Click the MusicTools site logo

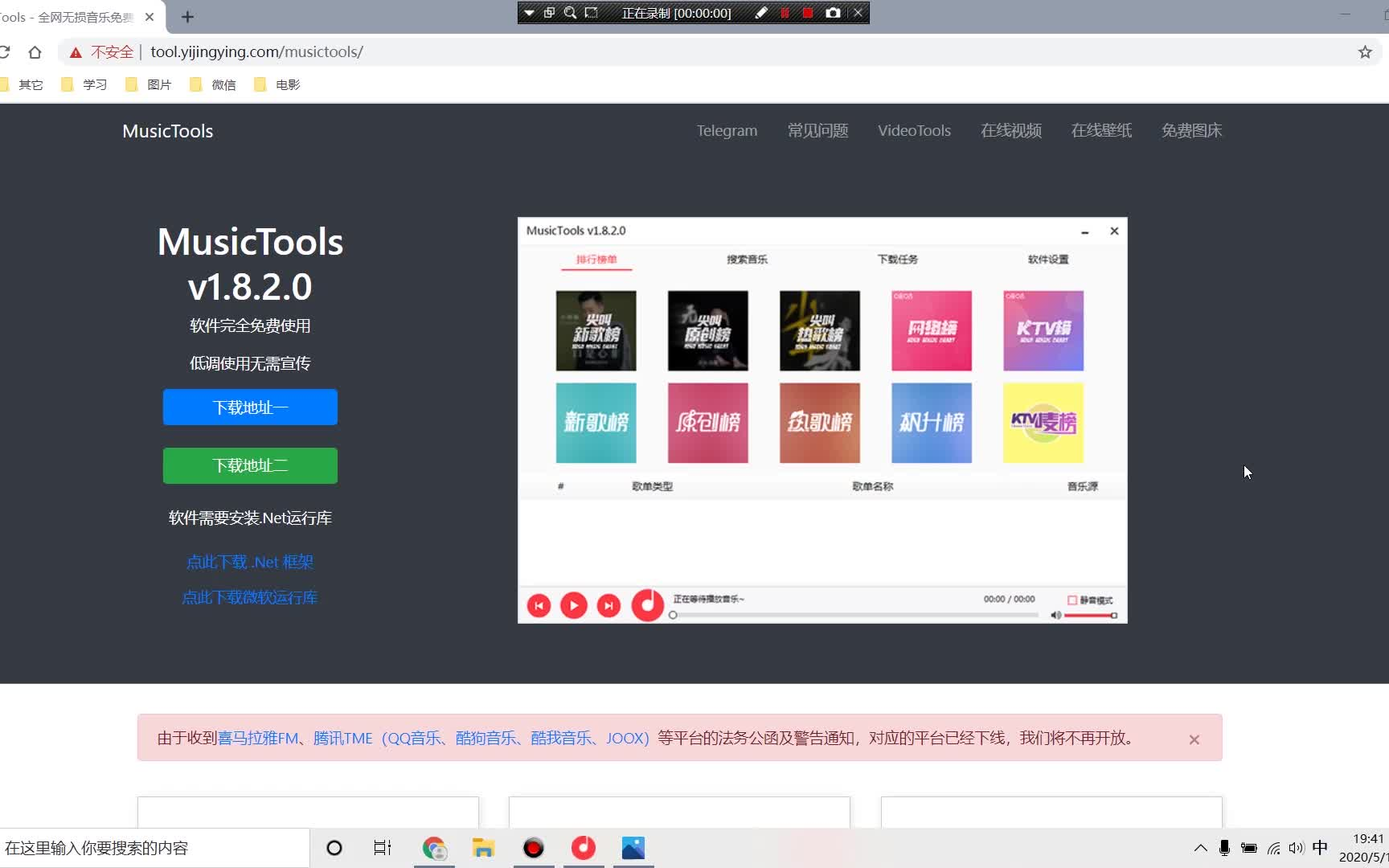[x=168, y=131]
